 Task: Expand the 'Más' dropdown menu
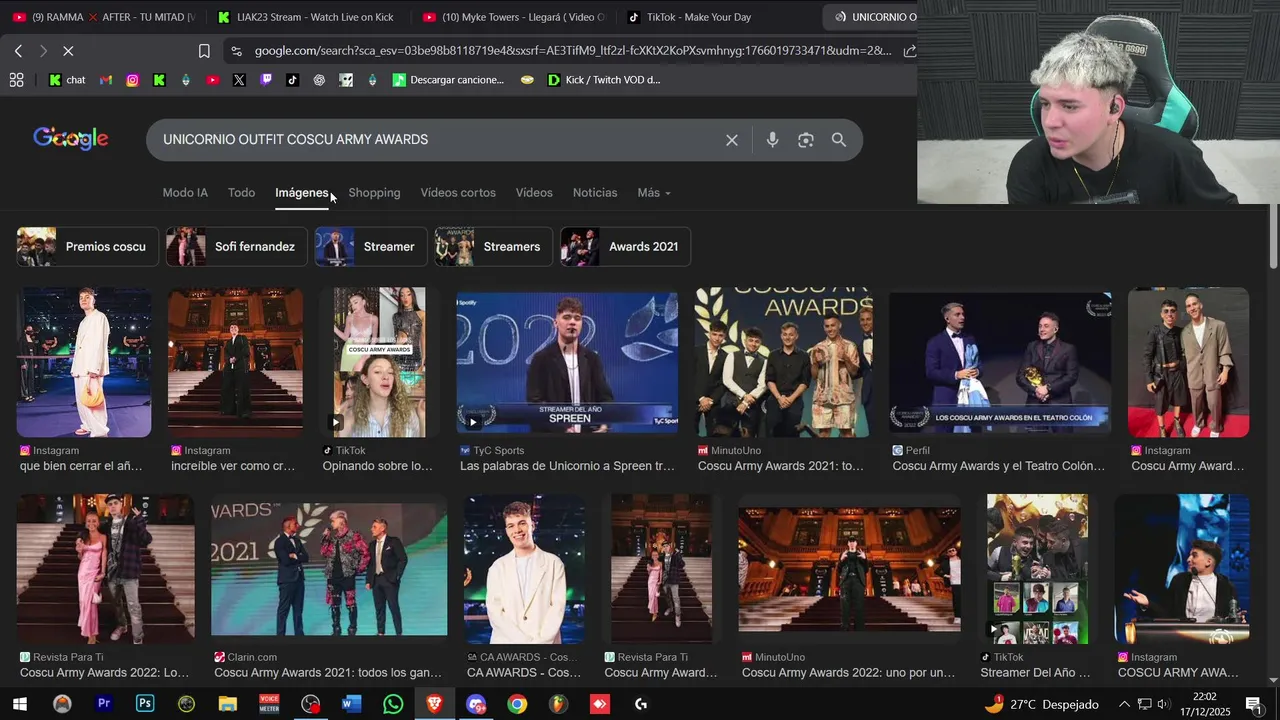coord(654,193)
